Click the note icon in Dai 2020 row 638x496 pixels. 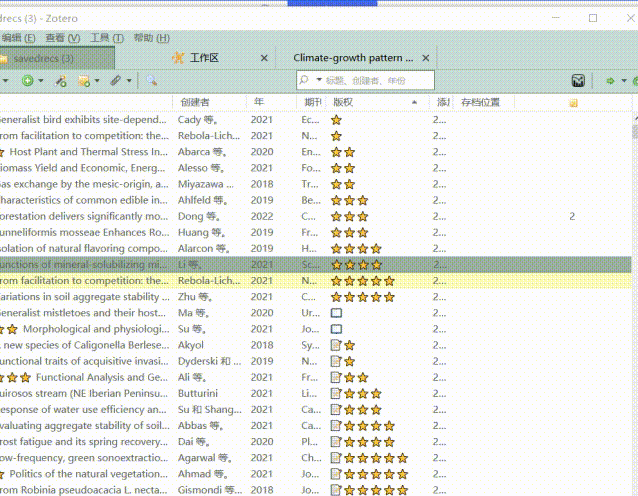336,442
